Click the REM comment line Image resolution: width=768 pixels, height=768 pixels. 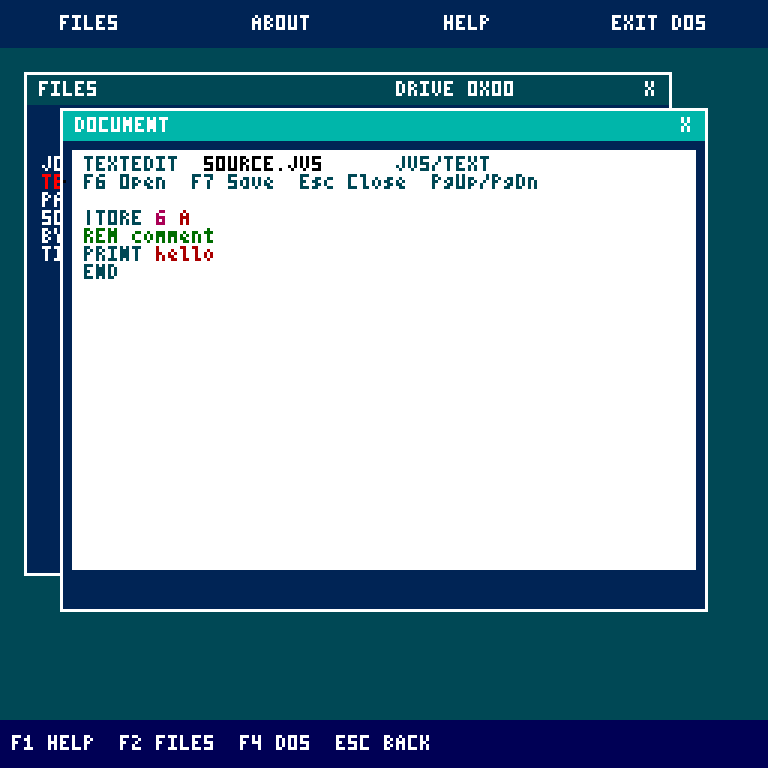(x=148, y=236)
